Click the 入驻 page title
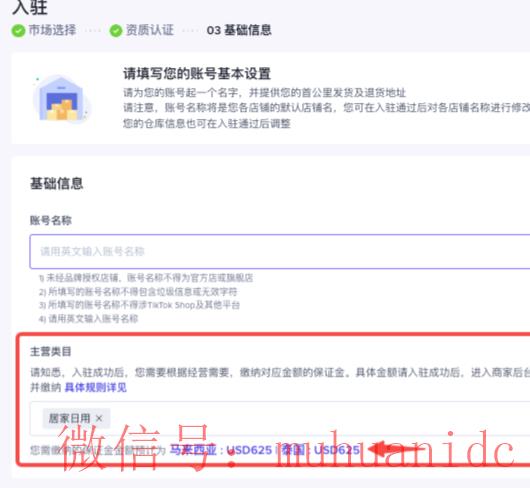This screenshot has width=530, height=488. [x=30, y=7]
